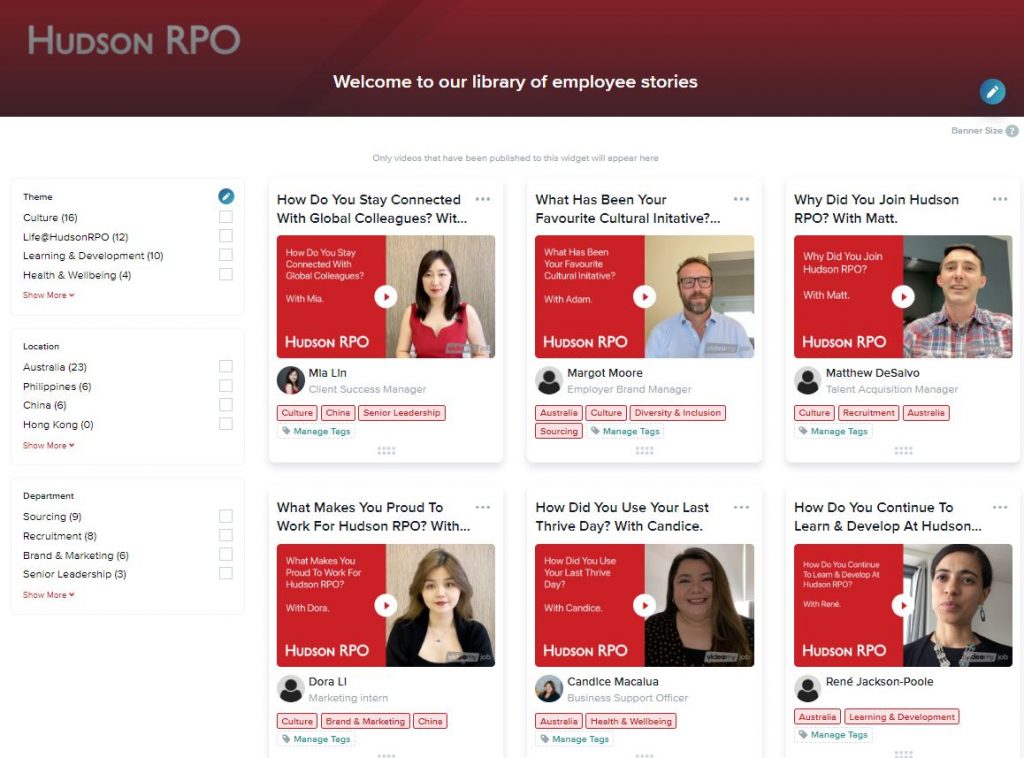Open three-dot menu on Matt's video card
Viewport: 1024px width, 758px height.
pos(1000,199)
